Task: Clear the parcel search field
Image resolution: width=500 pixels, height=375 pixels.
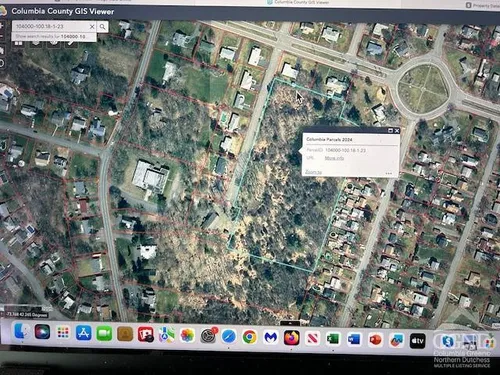Action: coord(92,26)
